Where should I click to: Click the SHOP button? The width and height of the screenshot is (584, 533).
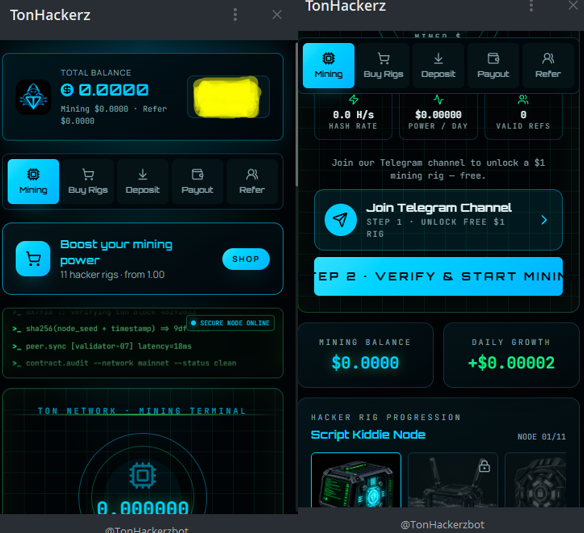coord(246,259)
